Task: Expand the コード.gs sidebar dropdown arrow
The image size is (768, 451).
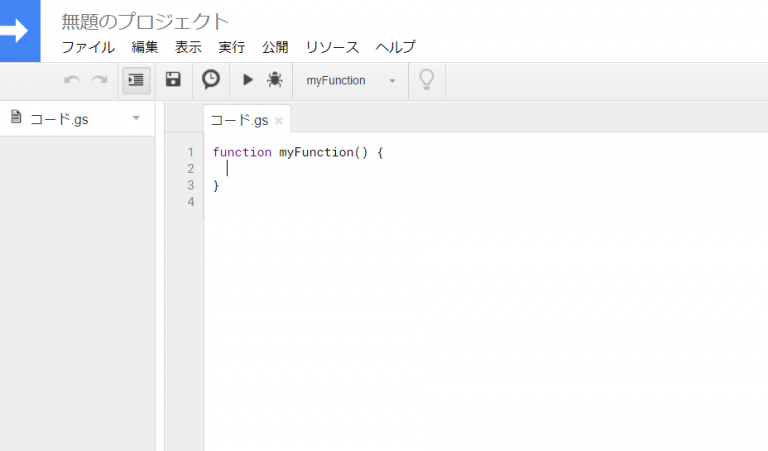Action: pos(136,118)
